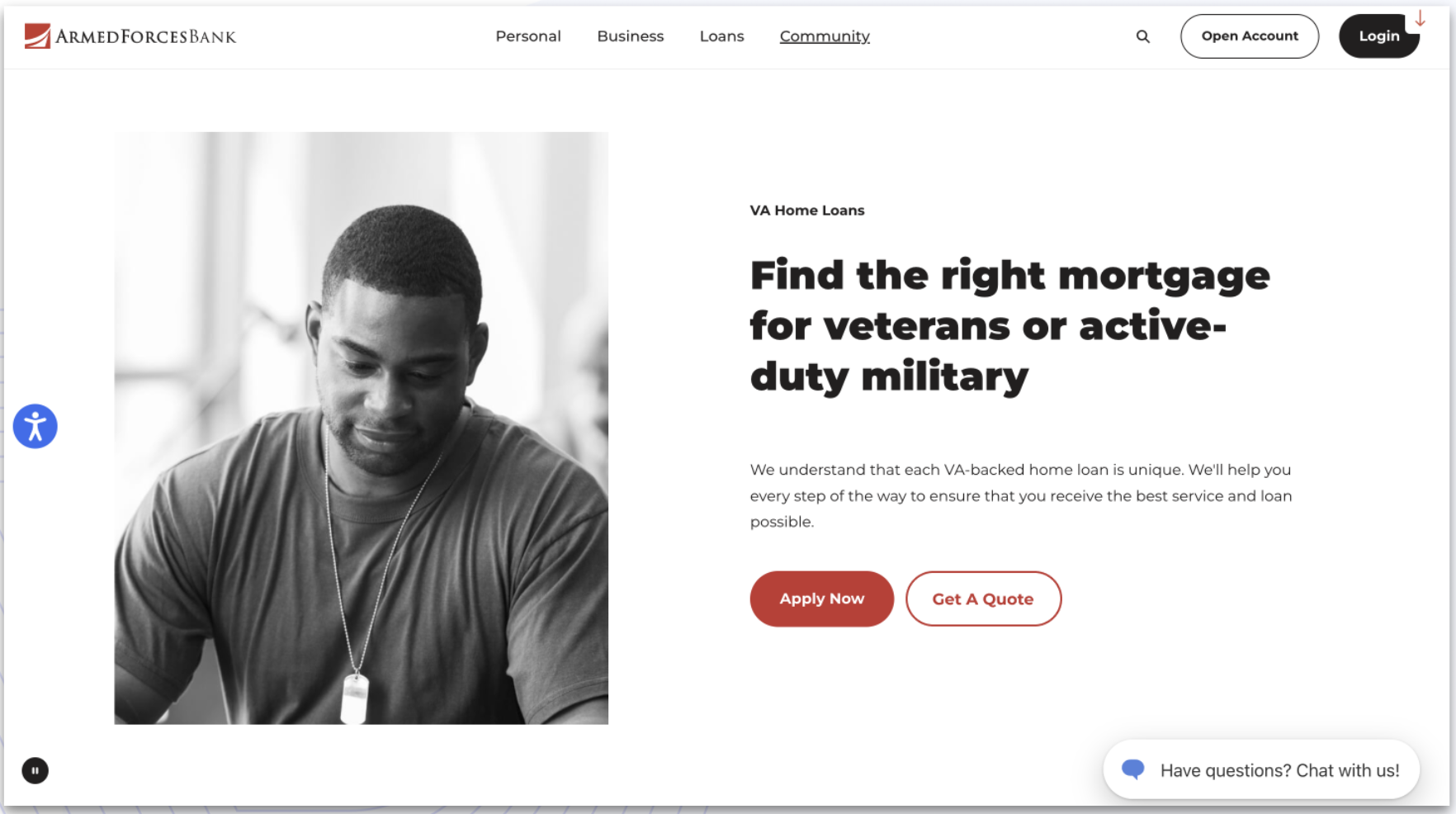Open the Personal menu
Viewport: 1456px width, 814px height.
click(x=528, y=36)
